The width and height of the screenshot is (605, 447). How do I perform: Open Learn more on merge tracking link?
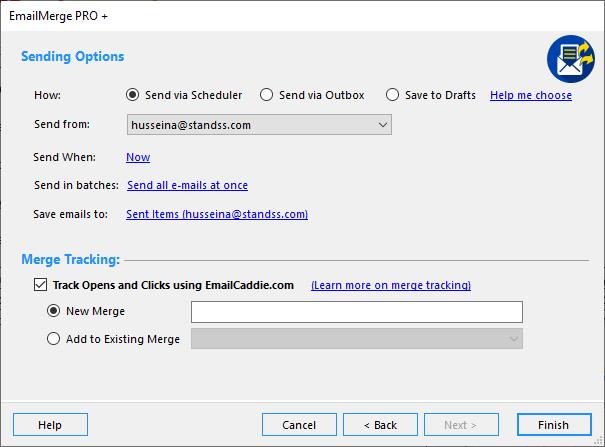pyautogui.click(x=391, y=285)
